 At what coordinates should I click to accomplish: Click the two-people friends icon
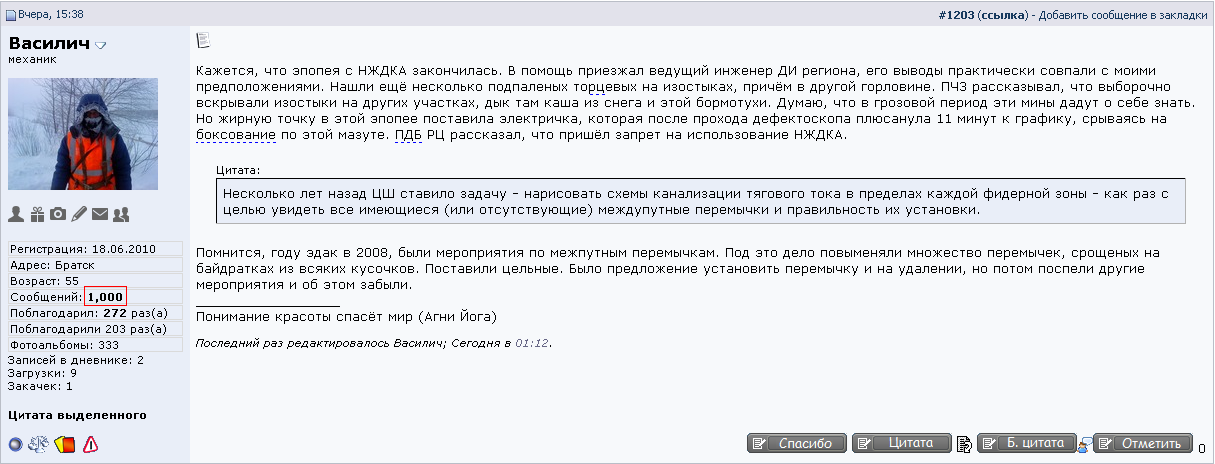click(121, 214)
